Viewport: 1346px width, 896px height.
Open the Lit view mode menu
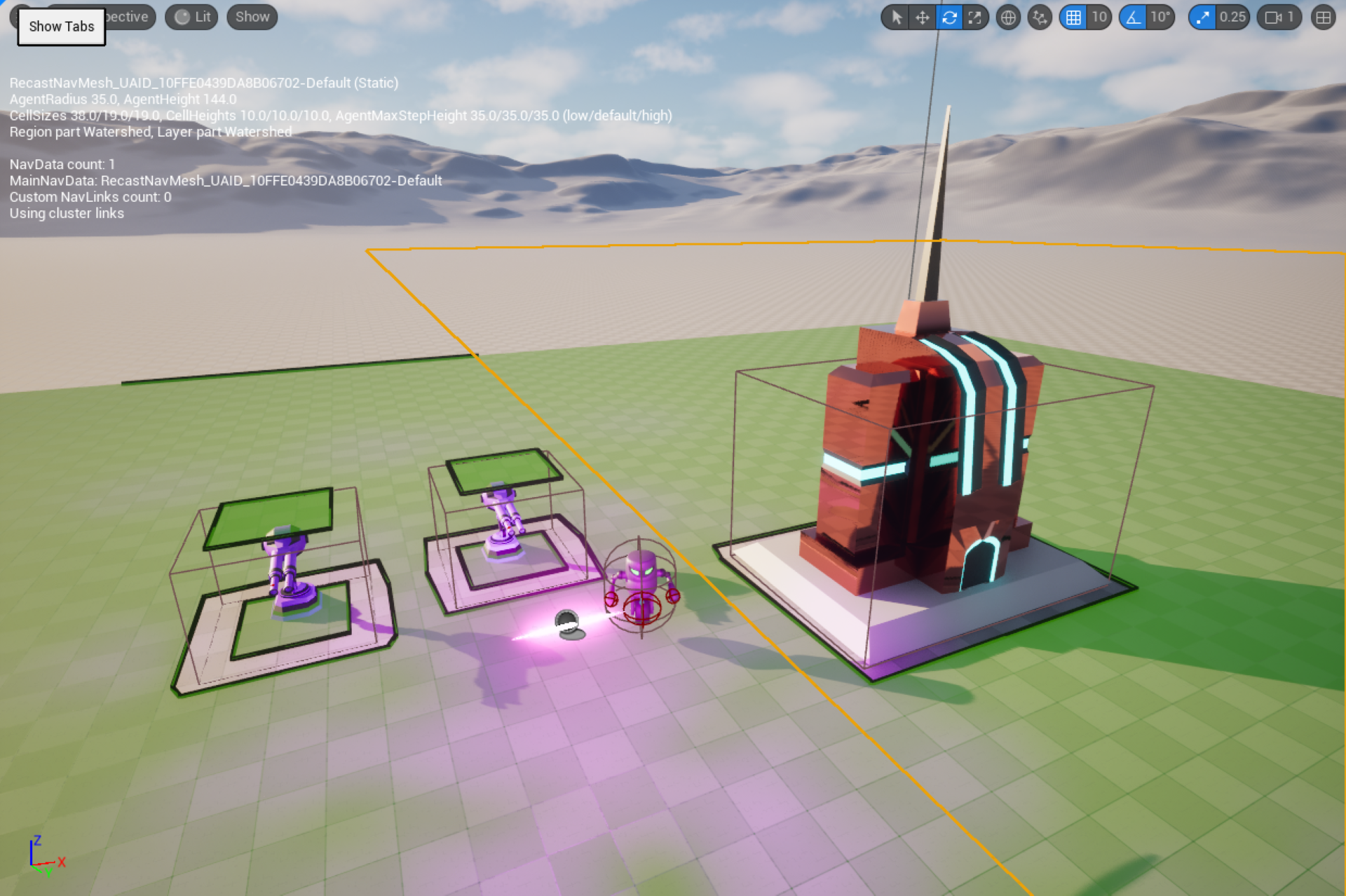pos(192,17)
